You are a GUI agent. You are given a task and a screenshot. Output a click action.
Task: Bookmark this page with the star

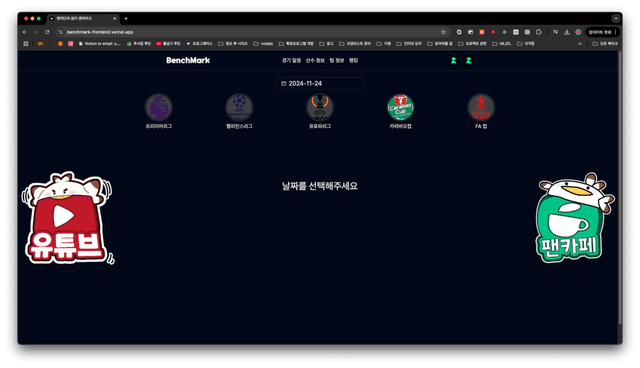click(x=443, y=32)
